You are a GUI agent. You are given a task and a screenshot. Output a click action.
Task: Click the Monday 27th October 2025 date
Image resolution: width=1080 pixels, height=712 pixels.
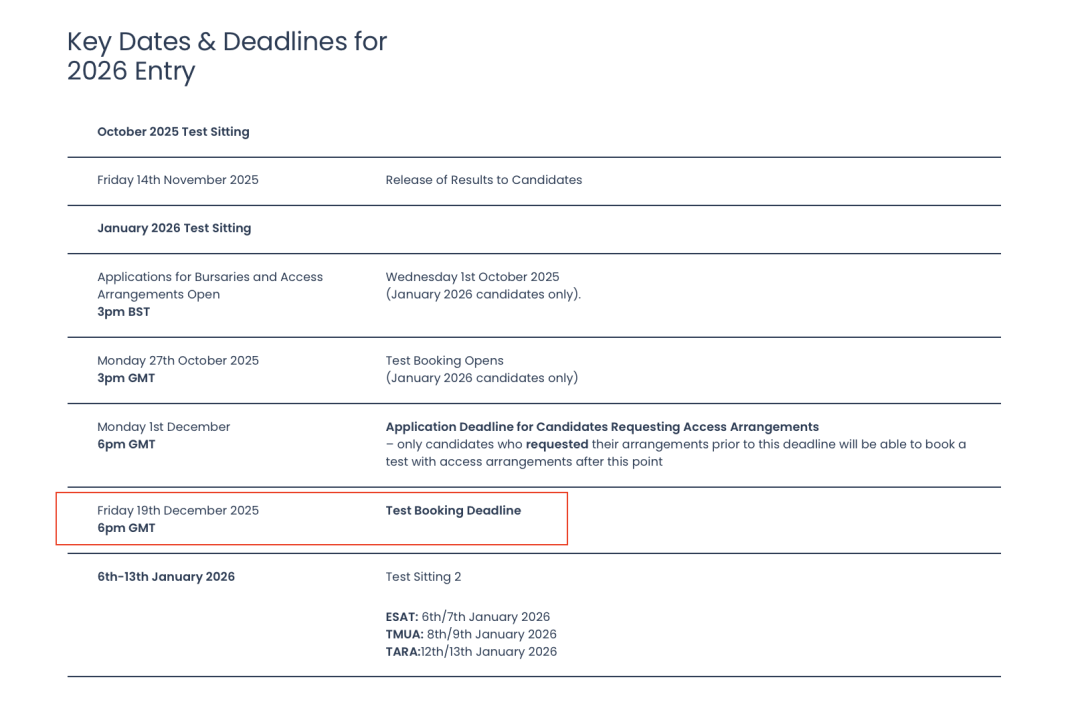point(177,361)
